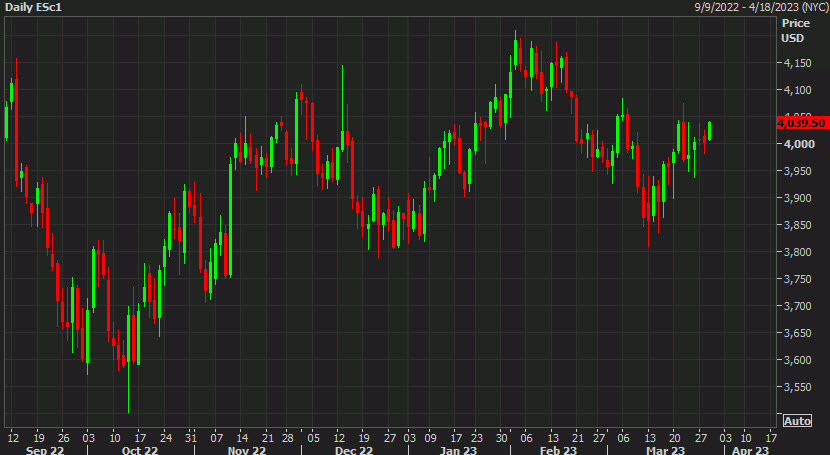Image resolution: width=830 pixels, height=455 pixels.
Task: Click the Auto scale button
Action: (797, 421)
